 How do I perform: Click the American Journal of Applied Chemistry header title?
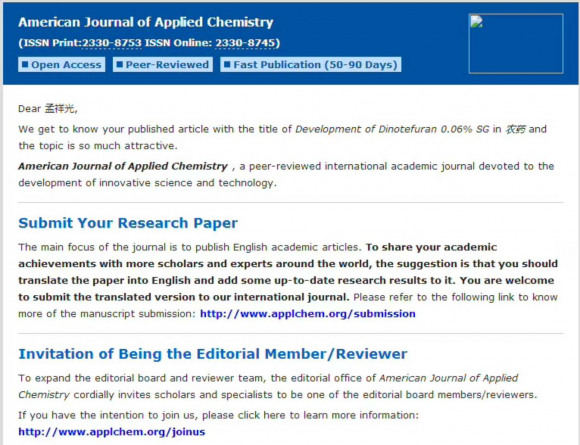tap(146, 22)
